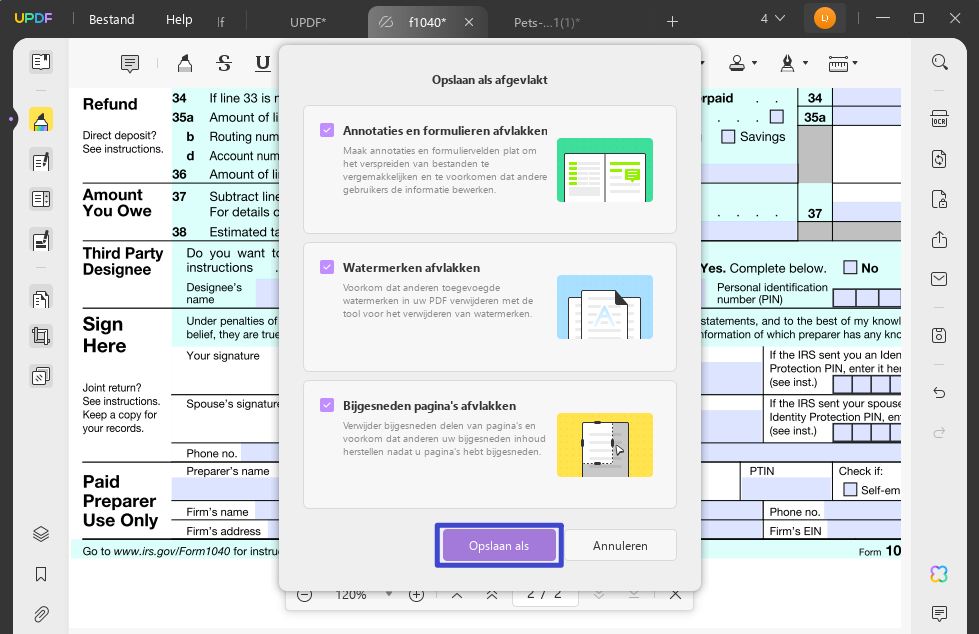Screen dimensions: 979x634
Task: Click the PTIN field in Paid Preparer
Action: tap(786, 488)
